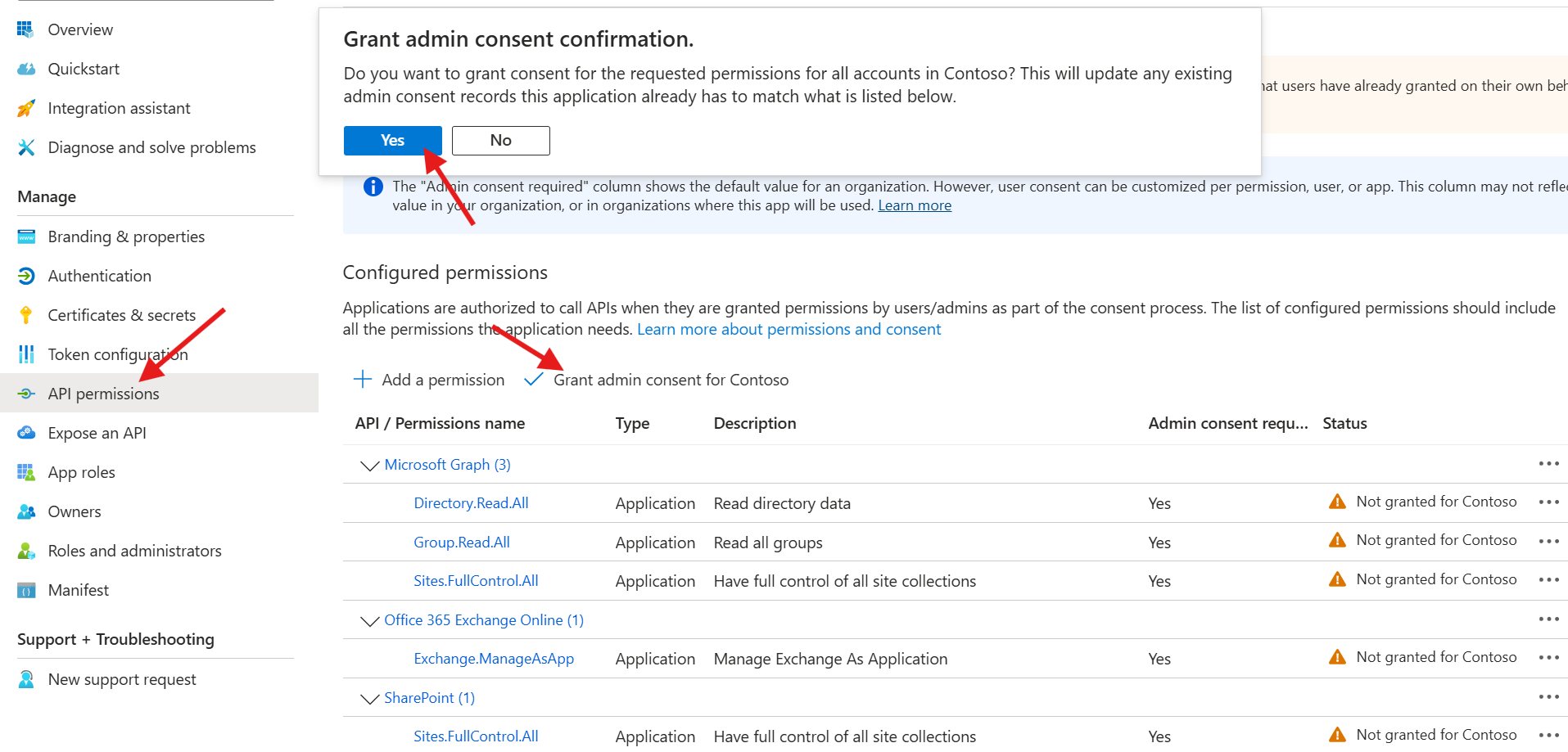Confirm consent with the Yes button

(392, 141)
